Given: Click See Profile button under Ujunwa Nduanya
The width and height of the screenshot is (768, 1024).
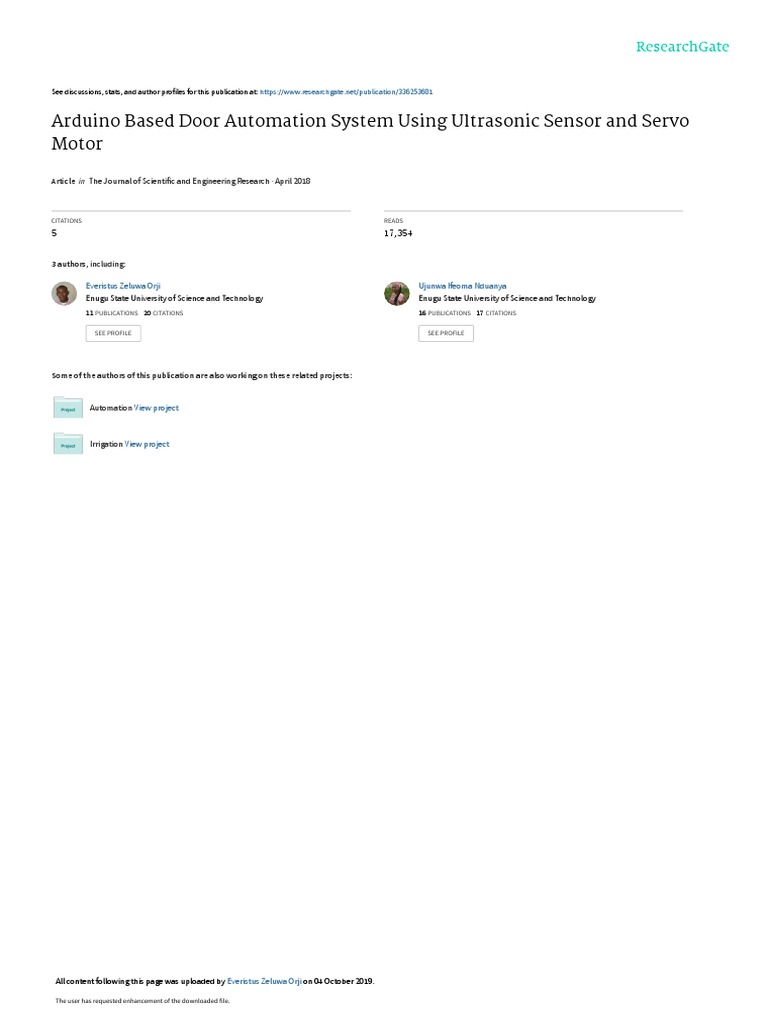Looking at the screenshot, I should [x=446, y=333].
